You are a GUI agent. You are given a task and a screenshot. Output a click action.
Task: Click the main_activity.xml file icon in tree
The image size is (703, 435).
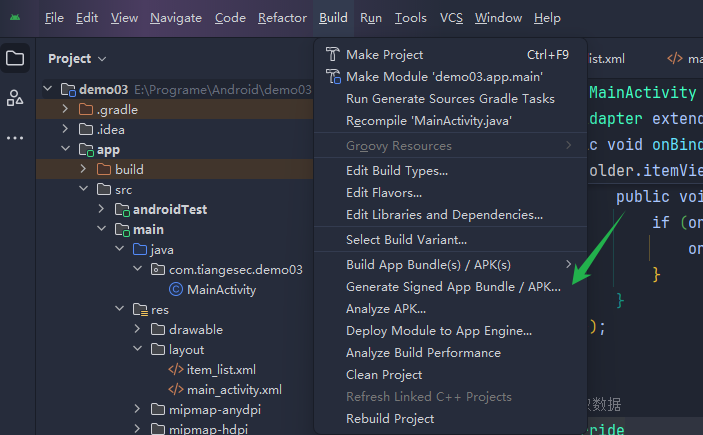point(176,389)
